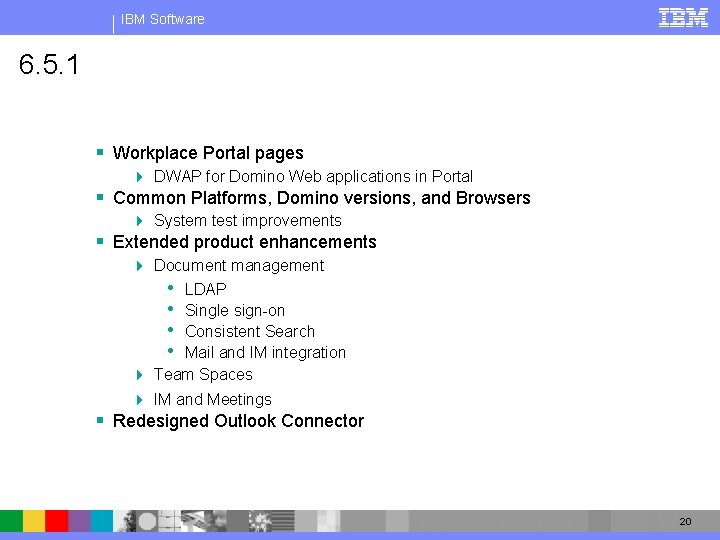Select 'Consistent Search' list item

pos(250,332)
